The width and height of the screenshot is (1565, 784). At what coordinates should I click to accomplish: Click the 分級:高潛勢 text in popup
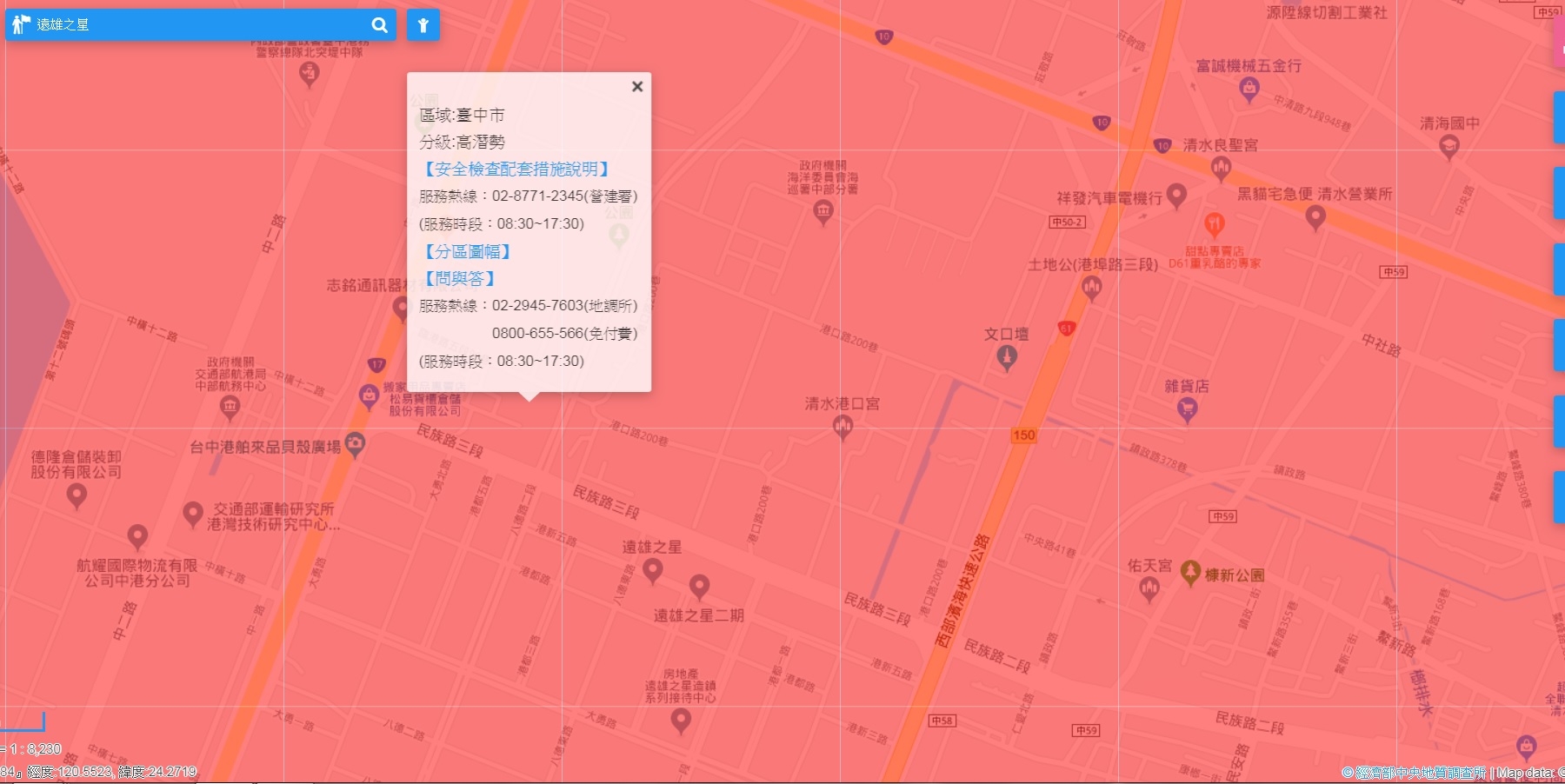pyautogui.click(x=462, y=142)
